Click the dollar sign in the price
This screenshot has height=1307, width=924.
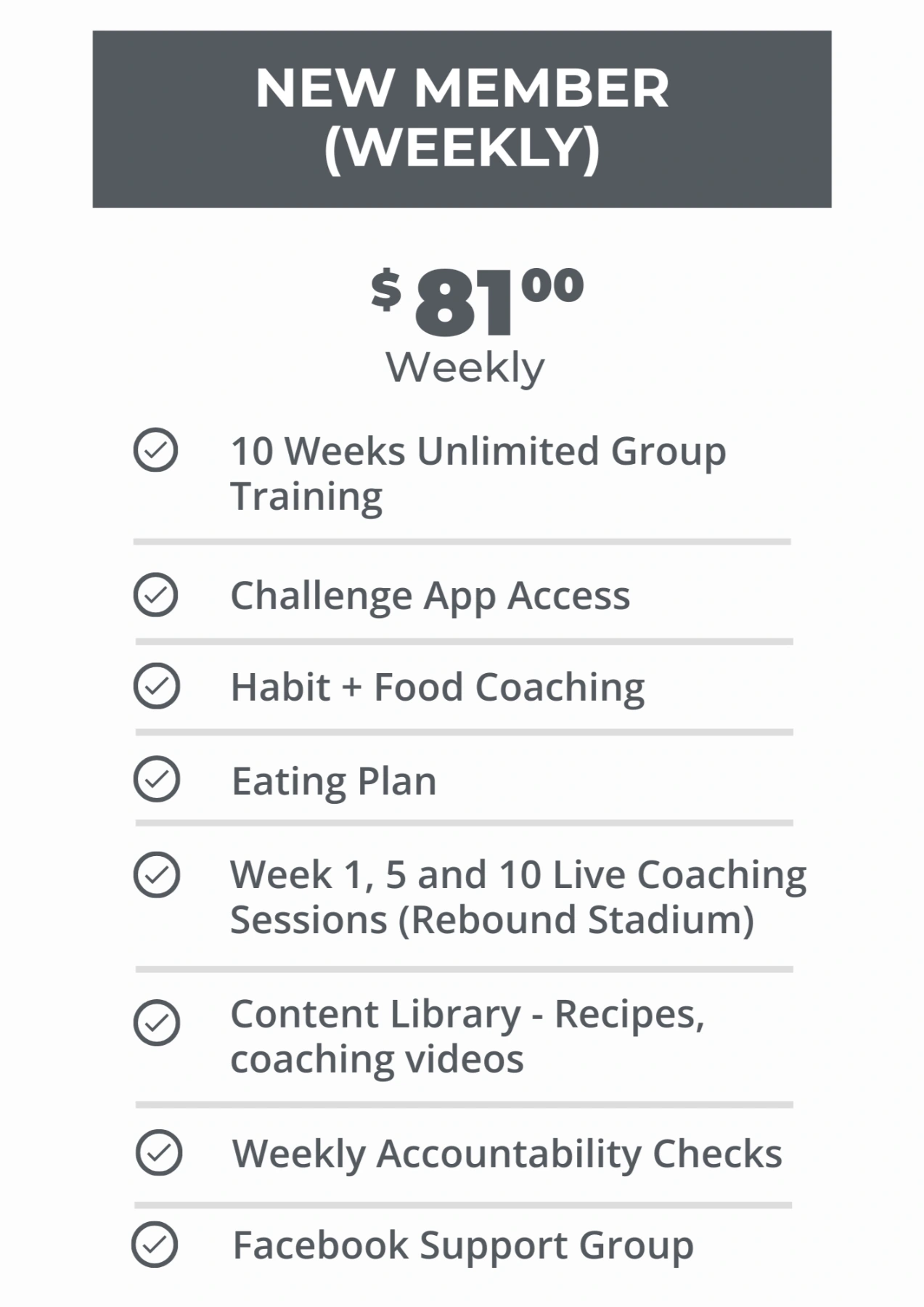coord(385,289)
